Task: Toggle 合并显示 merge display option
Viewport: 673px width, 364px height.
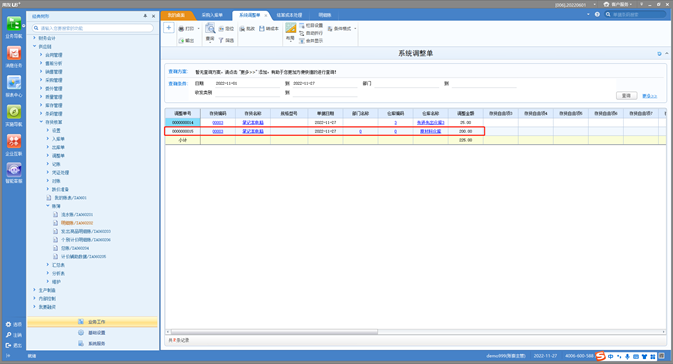Action: (311, 41)
